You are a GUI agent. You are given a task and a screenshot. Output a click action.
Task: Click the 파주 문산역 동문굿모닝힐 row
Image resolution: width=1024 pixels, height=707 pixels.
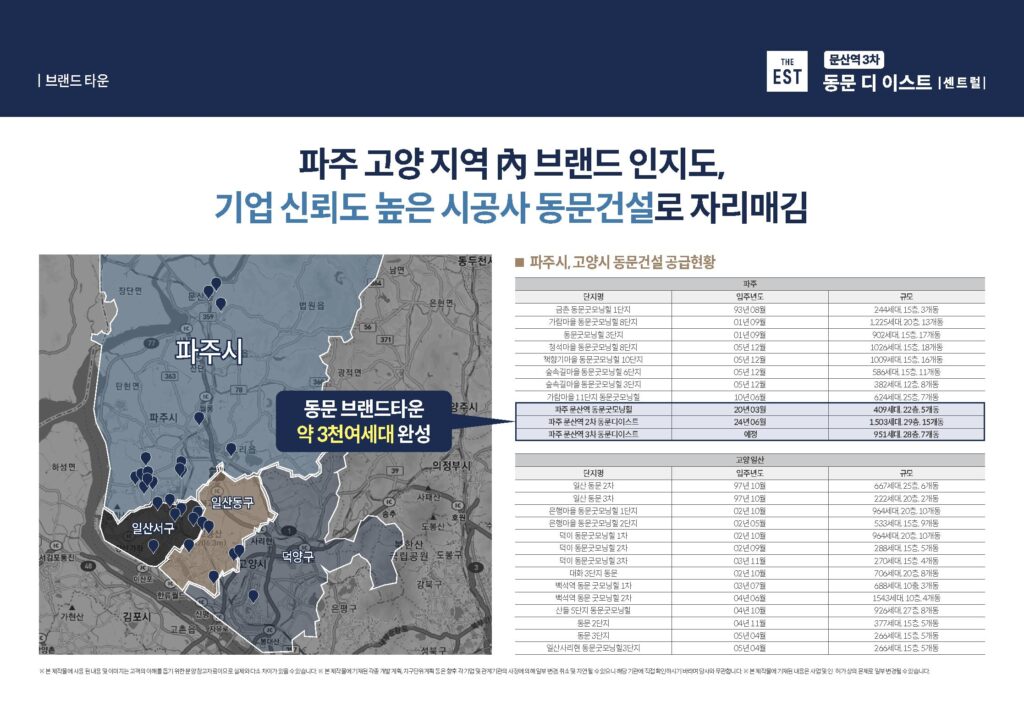[x=750, y=409]
